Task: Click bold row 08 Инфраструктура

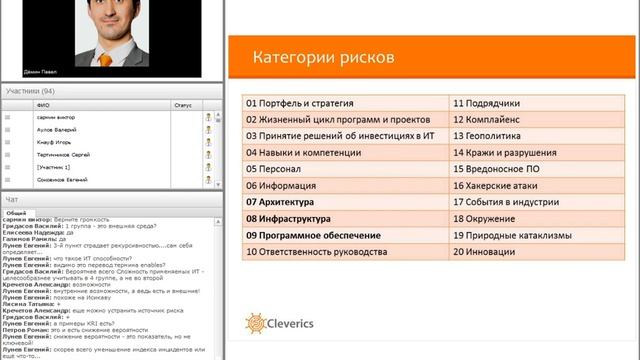Action: 345,219
